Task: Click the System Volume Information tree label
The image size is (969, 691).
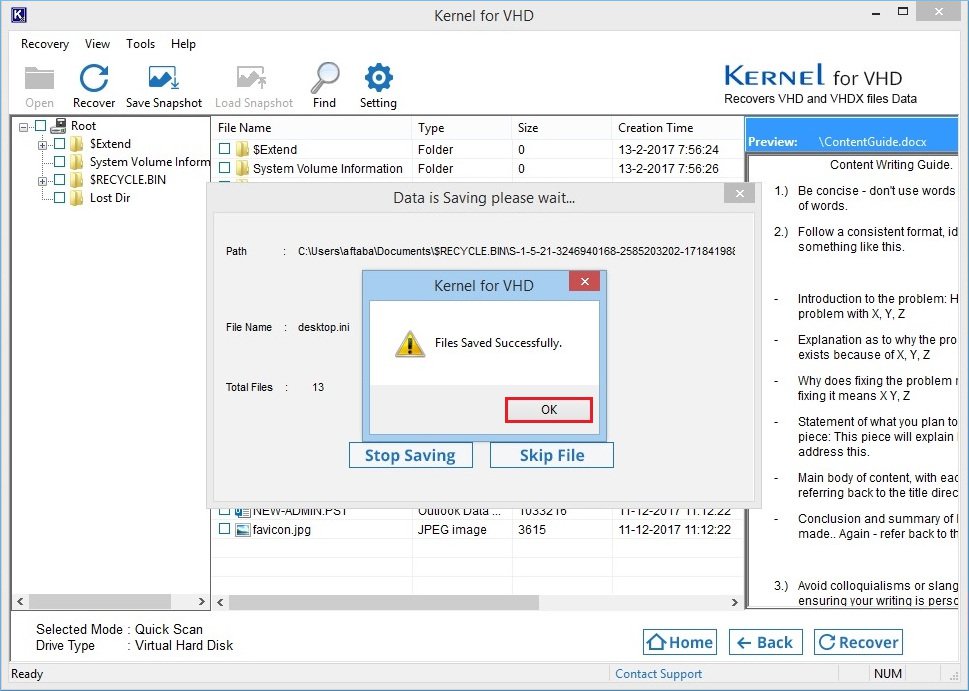Action: [150, 162]
